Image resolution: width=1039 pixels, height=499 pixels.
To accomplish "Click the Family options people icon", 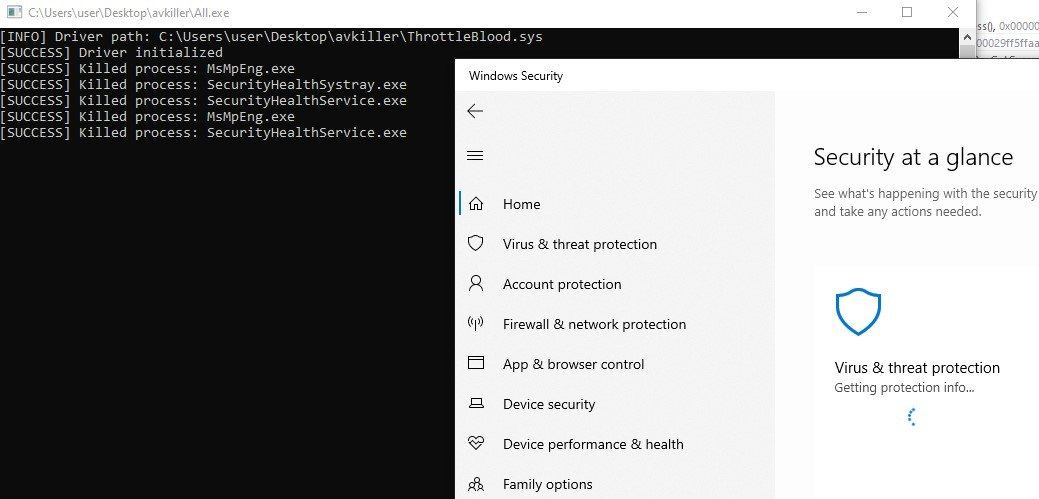I will tap(476, 484).
